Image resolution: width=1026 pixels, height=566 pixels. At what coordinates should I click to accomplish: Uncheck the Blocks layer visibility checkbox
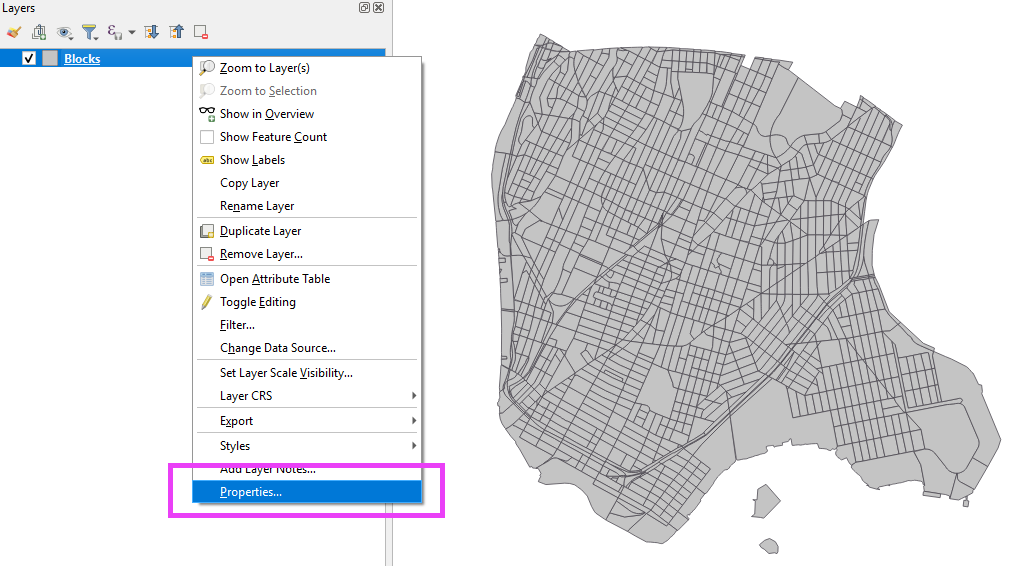point(29,58)
